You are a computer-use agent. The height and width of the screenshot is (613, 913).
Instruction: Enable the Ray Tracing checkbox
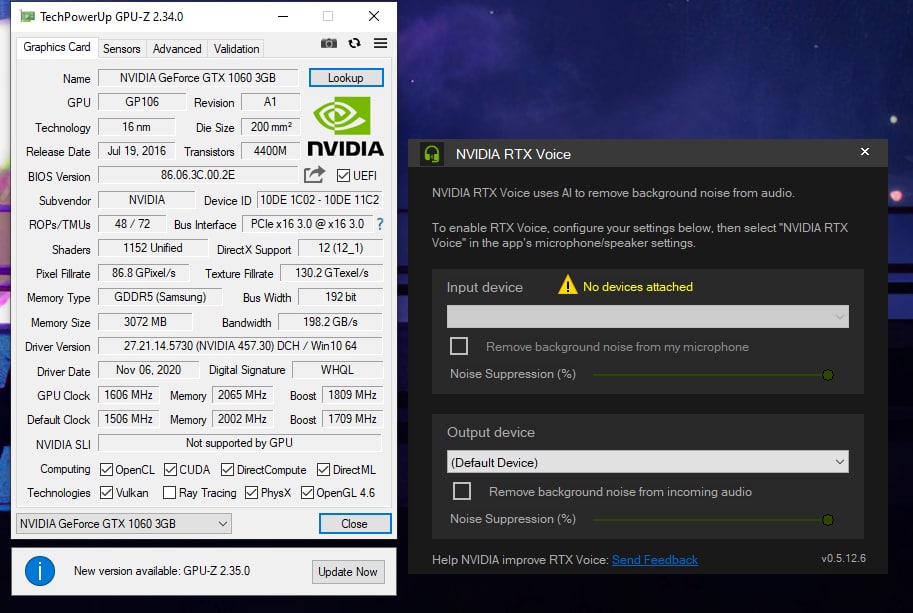click(169, 492)
